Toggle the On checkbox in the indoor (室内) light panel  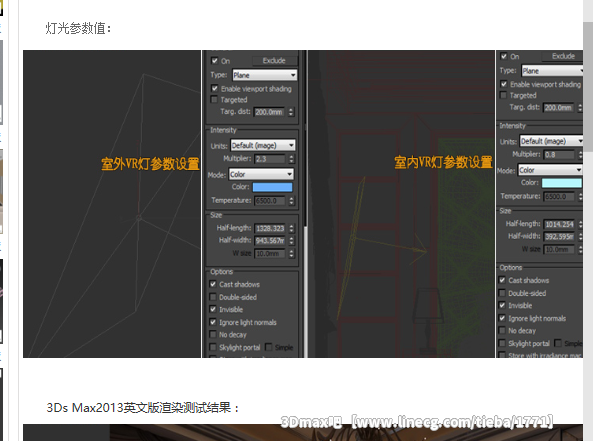504,56
